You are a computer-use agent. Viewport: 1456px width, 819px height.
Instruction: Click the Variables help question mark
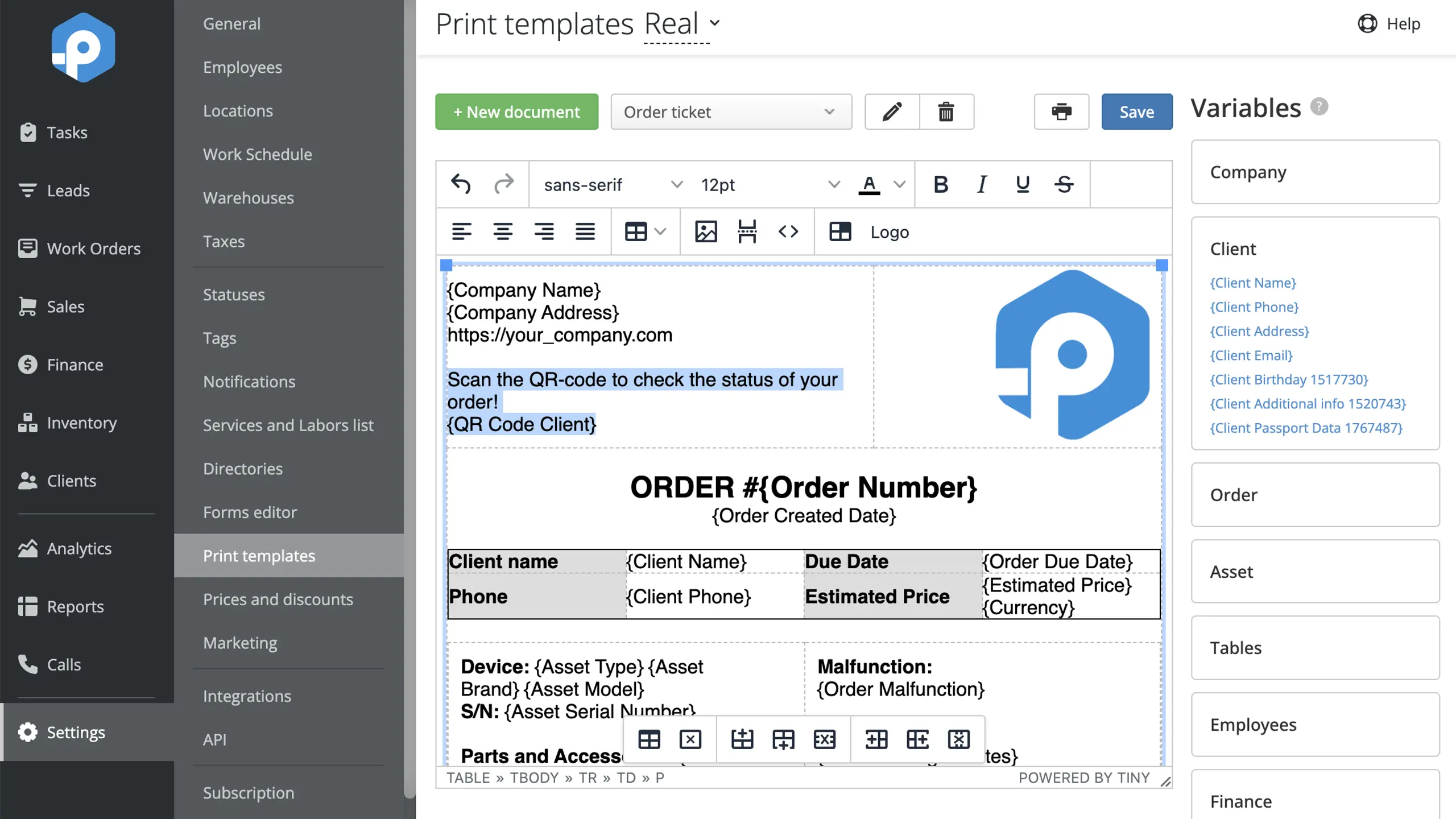1319,107
